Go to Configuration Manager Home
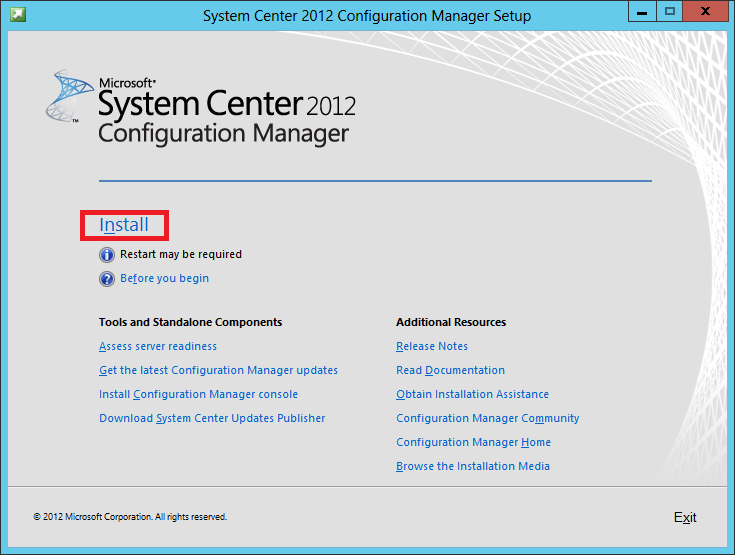The width and height of the screenshot is (735, 555). pos(473,443)
